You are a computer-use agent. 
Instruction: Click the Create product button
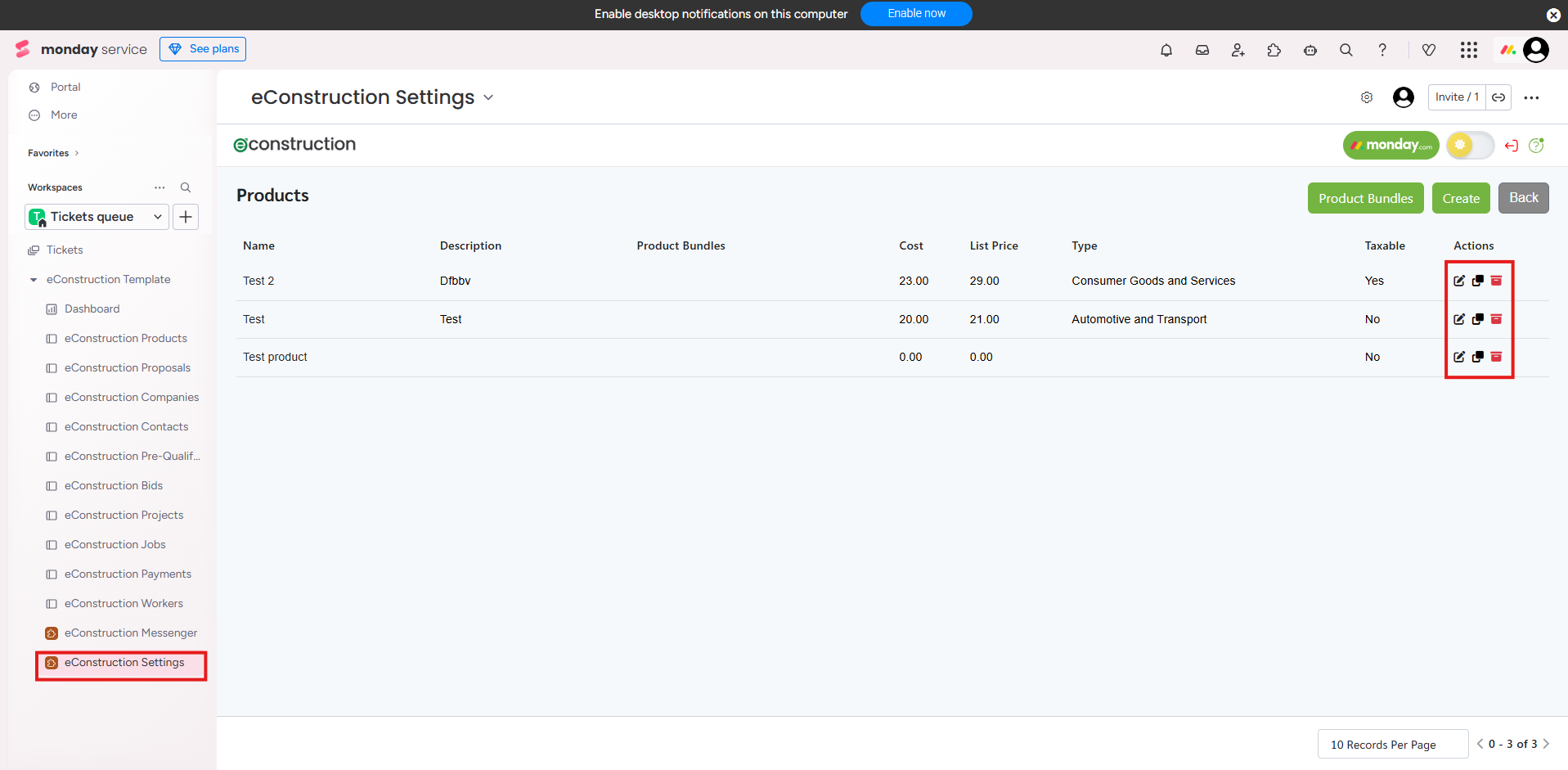pyautogui.click(x=1460, y=198)
